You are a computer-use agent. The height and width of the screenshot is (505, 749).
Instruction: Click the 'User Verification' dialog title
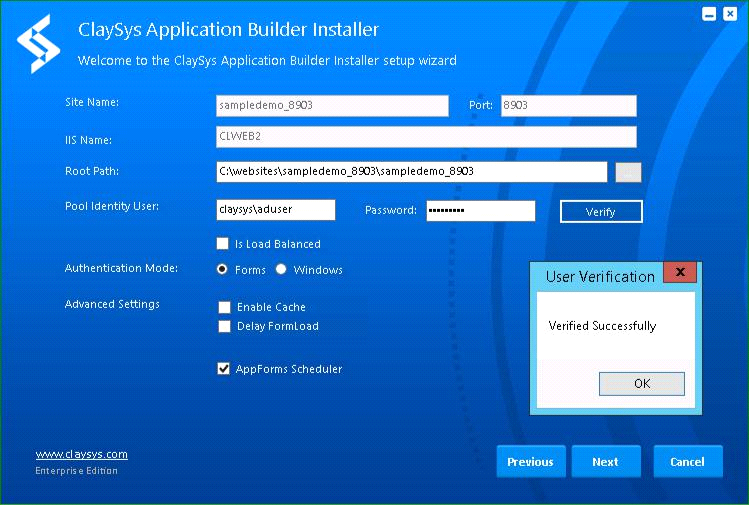[x=600, y=277]
